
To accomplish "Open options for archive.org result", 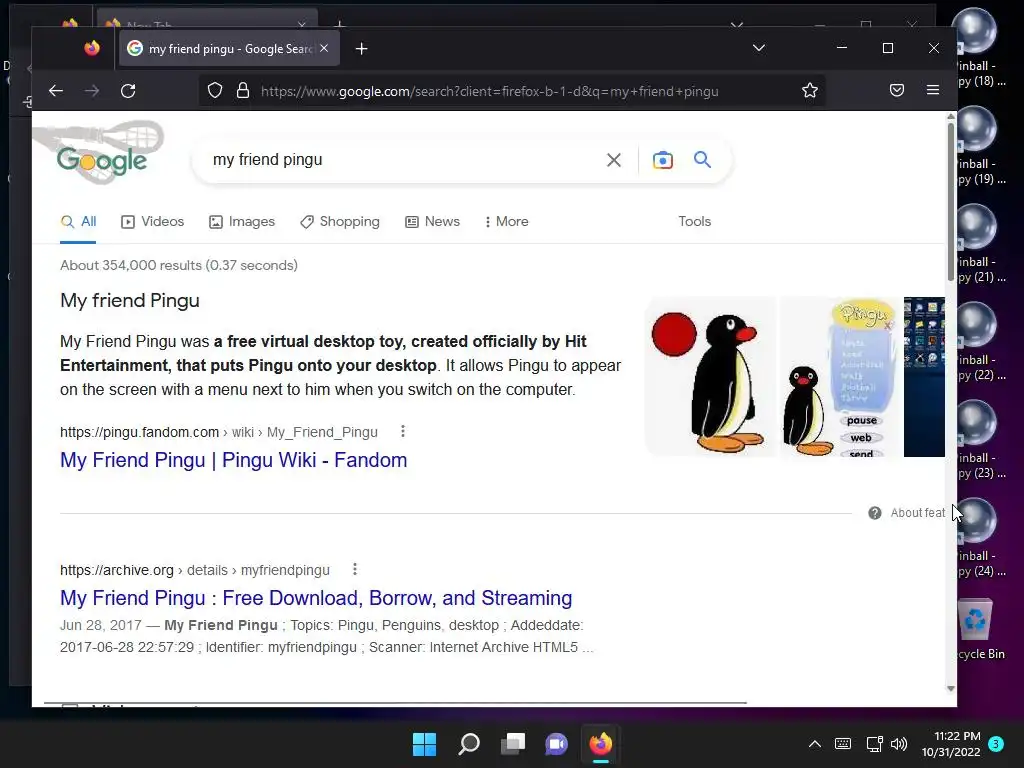I will tap(355, 569).
